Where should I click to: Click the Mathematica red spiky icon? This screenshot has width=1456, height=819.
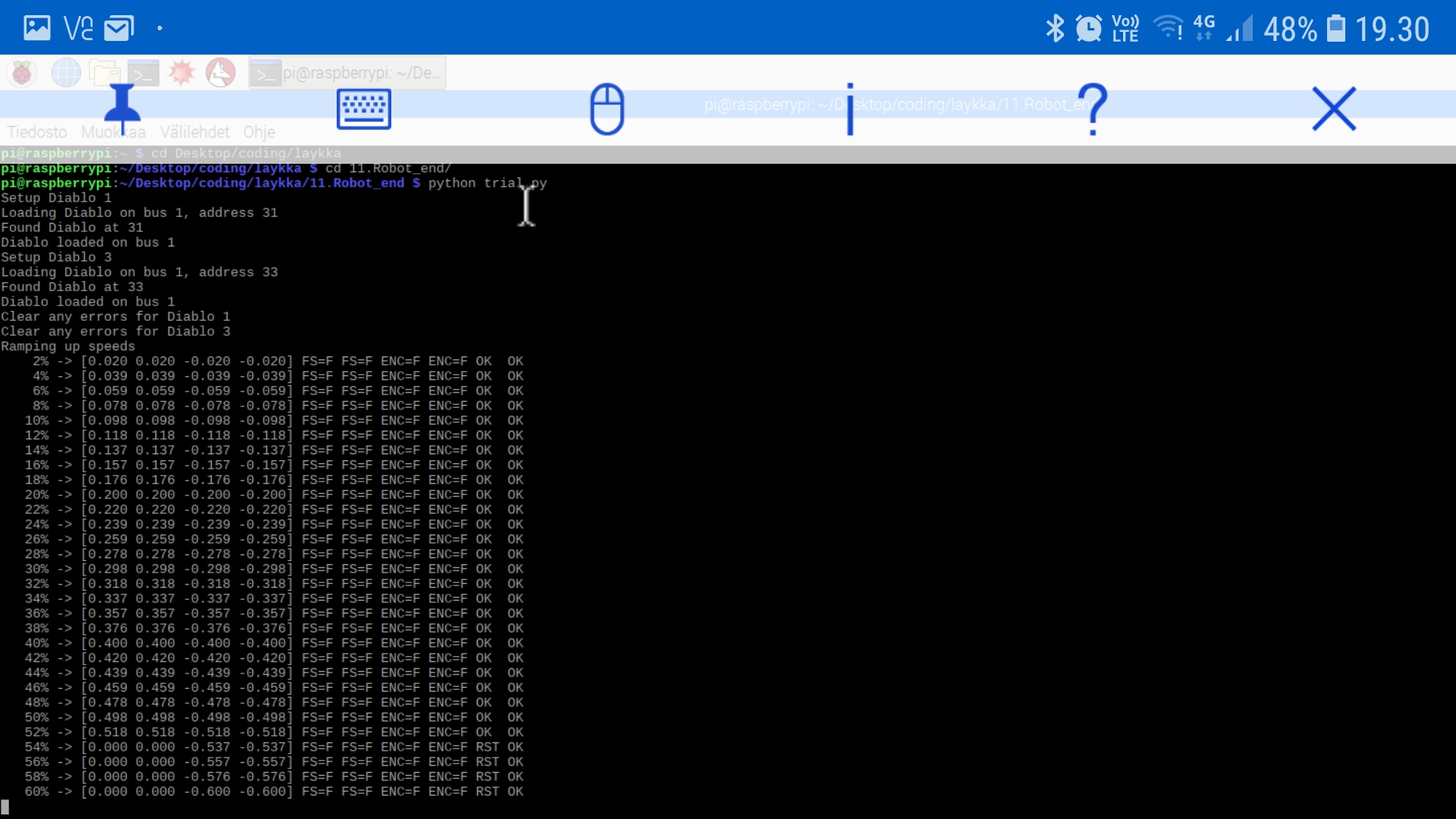click(x=181, y=74)
